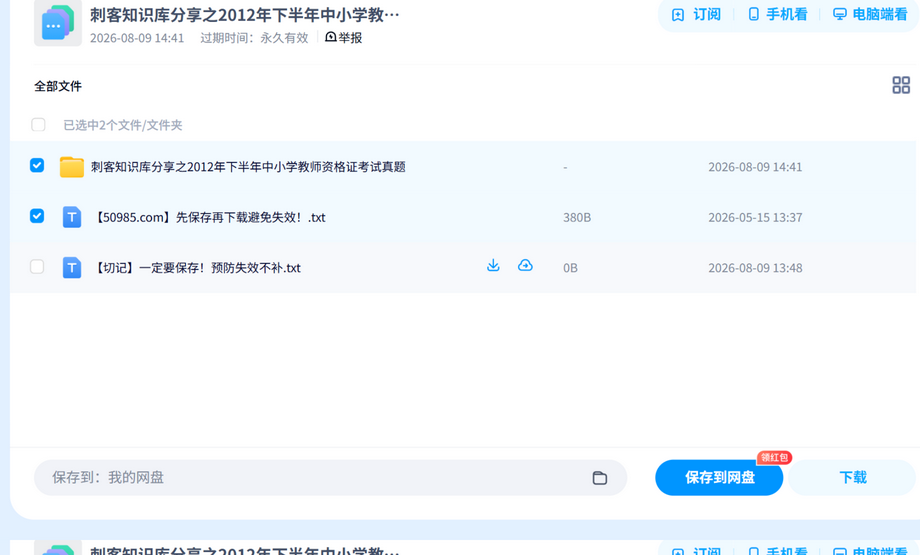
Task: Click the 保存到：我的网盘 destination field
Action: (330, 478)
